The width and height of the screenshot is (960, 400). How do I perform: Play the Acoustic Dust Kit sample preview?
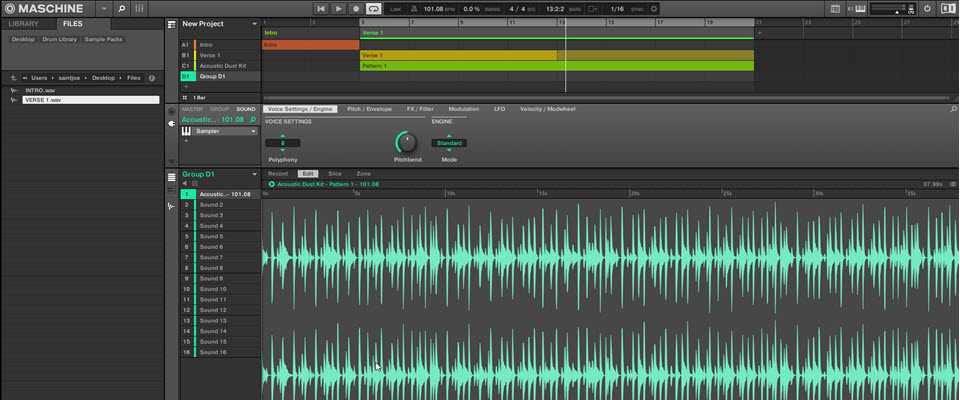pyautogui.click(x=271, y=184)
